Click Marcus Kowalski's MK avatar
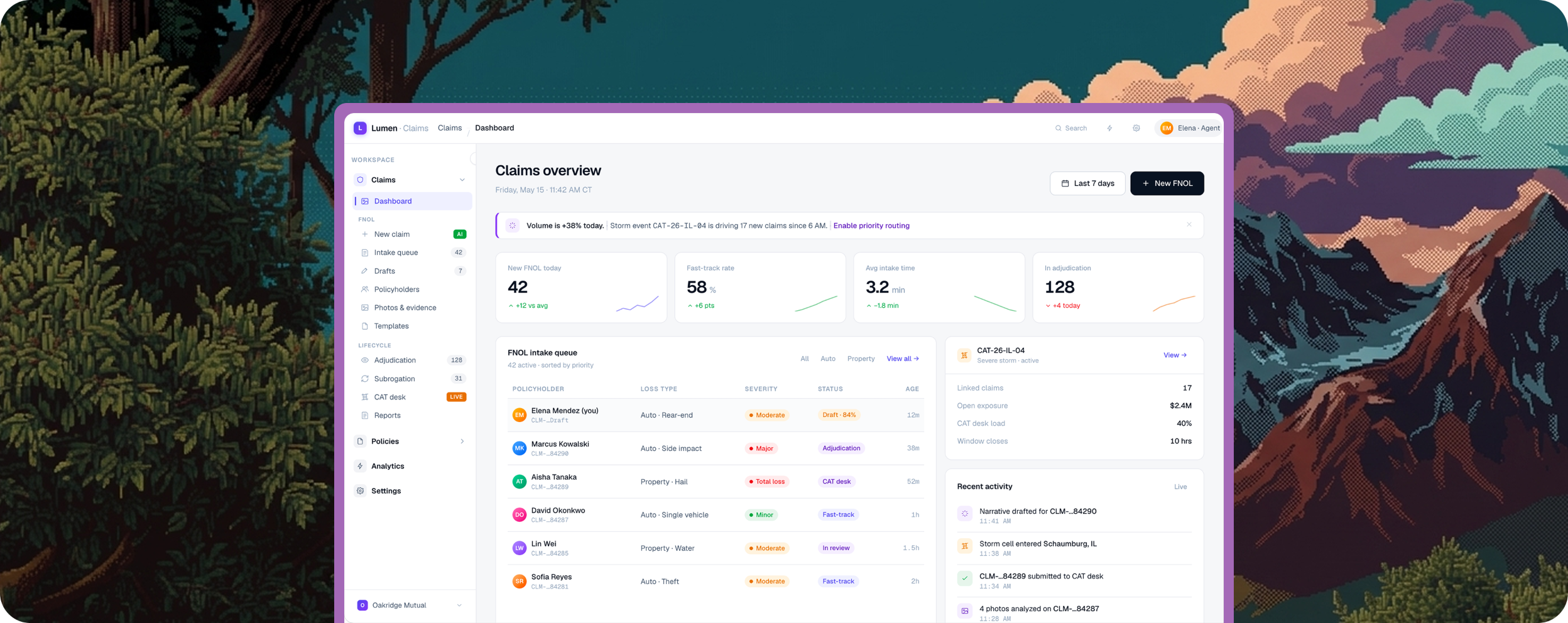The image size is (1568, 623). tap(520, 448)
